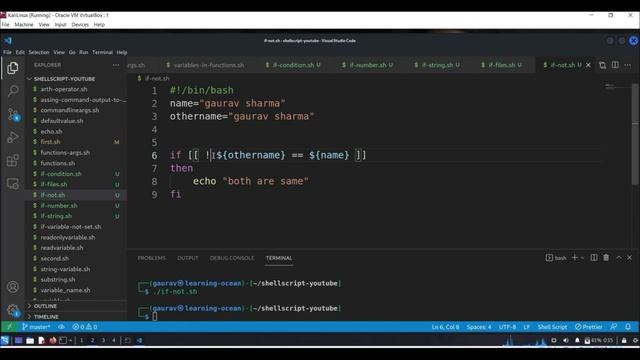Open the VS Code File menu
640x360 pixels.
tap(7, 52)
